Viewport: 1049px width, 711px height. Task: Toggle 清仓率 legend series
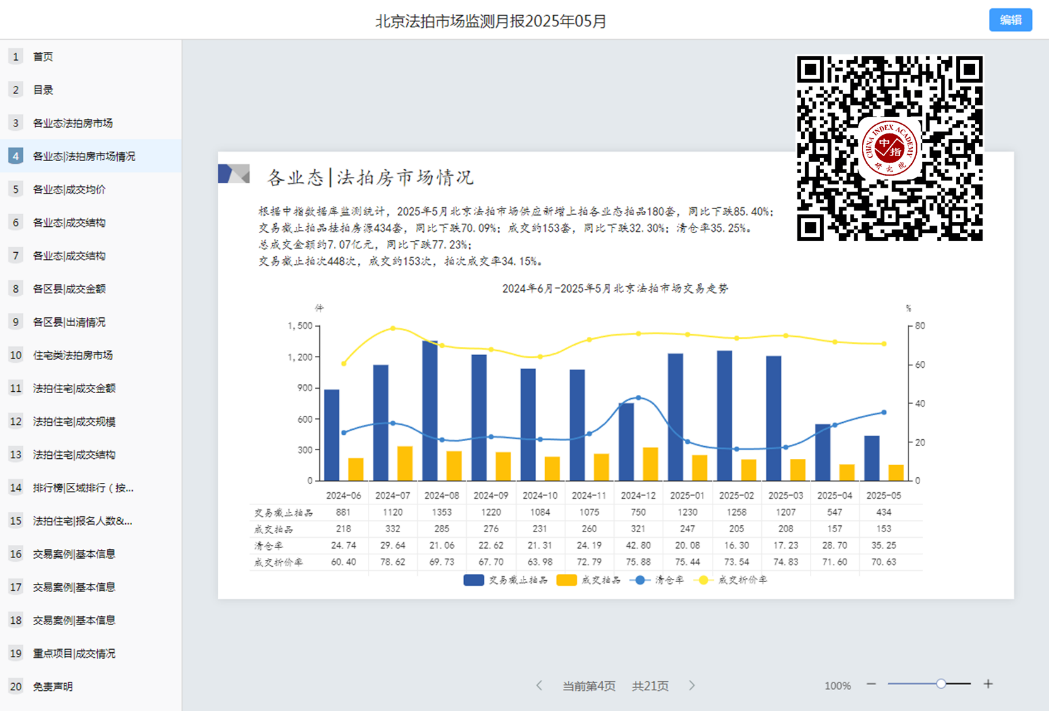[657, 580]
